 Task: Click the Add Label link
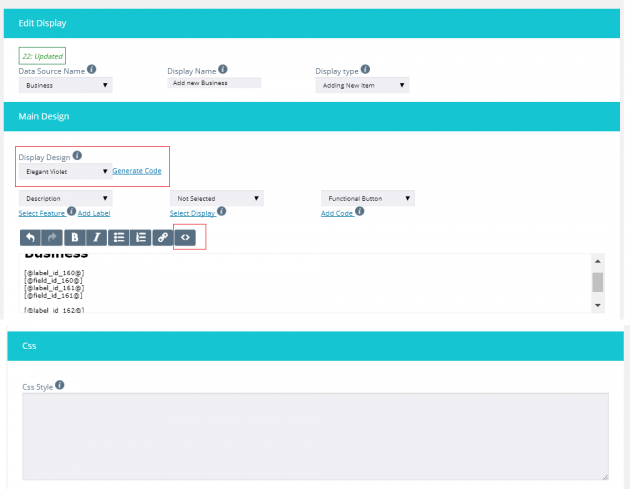(x=94, y=213)
